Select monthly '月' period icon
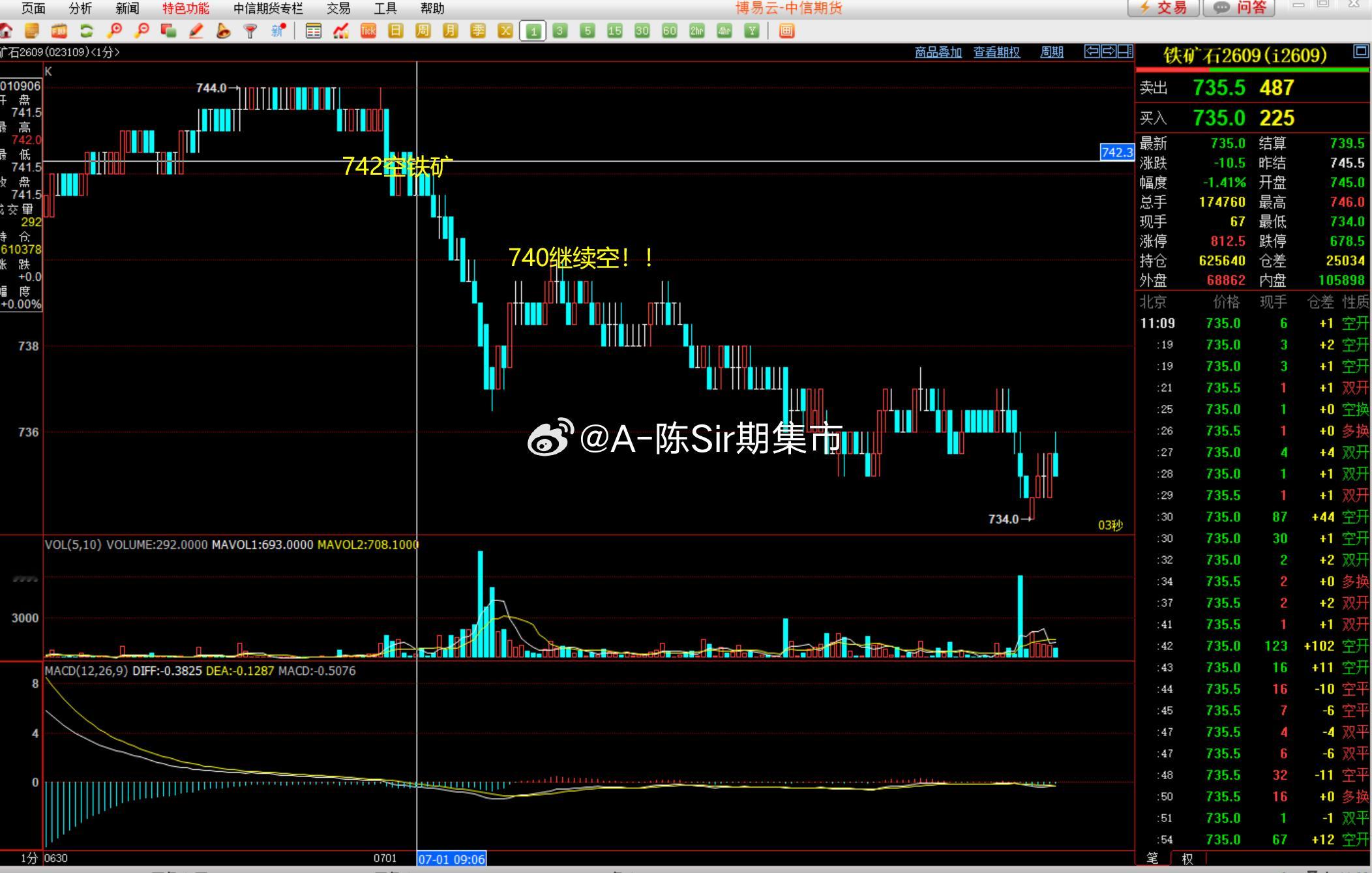 click(x=450, y=31)
